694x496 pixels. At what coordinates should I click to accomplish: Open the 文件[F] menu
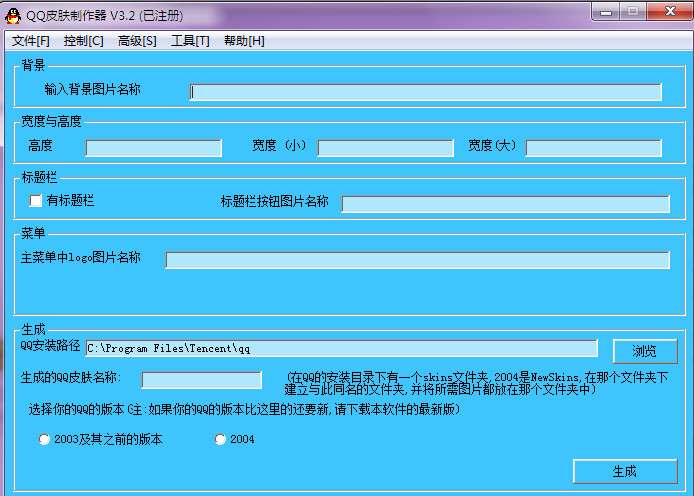pos(30,41)
